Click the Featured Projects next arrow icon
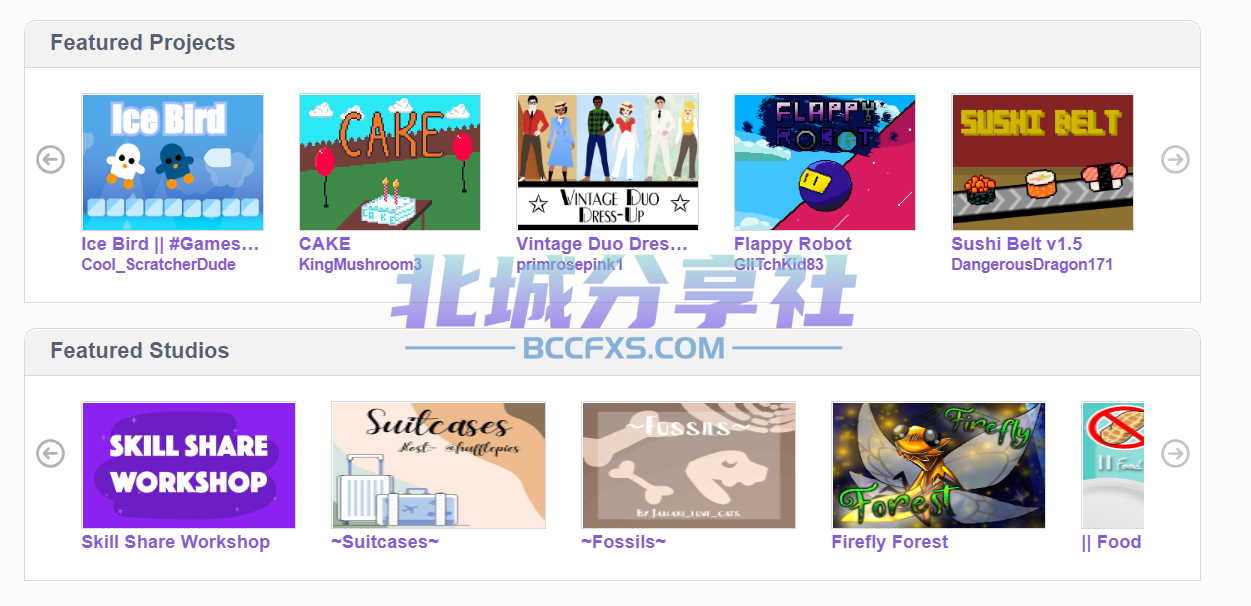Screen dimensions: 1251x606 click(x=1175, y=159)
